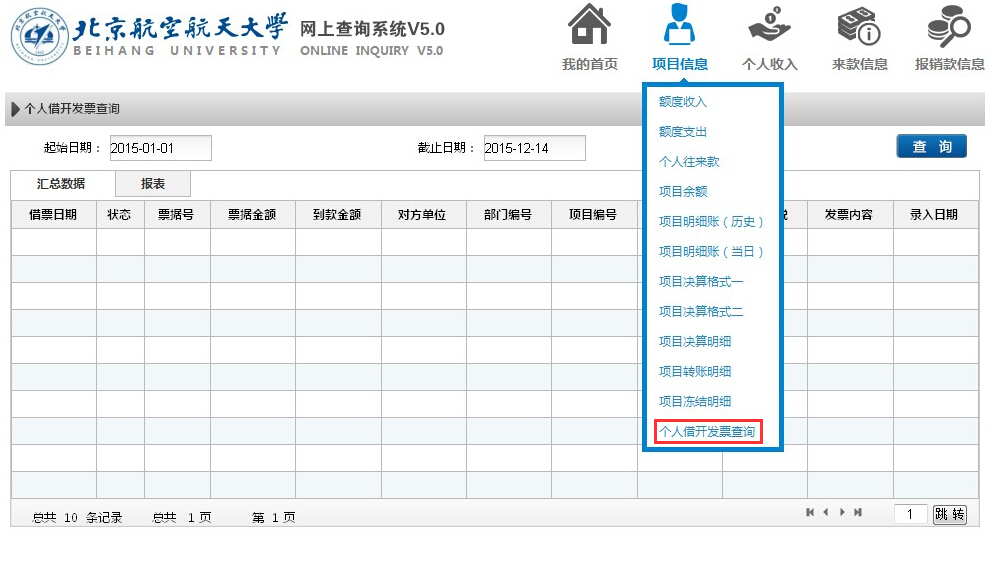
Task: Click the 跳转 page jump button
Action: click(x=950, y=515)
